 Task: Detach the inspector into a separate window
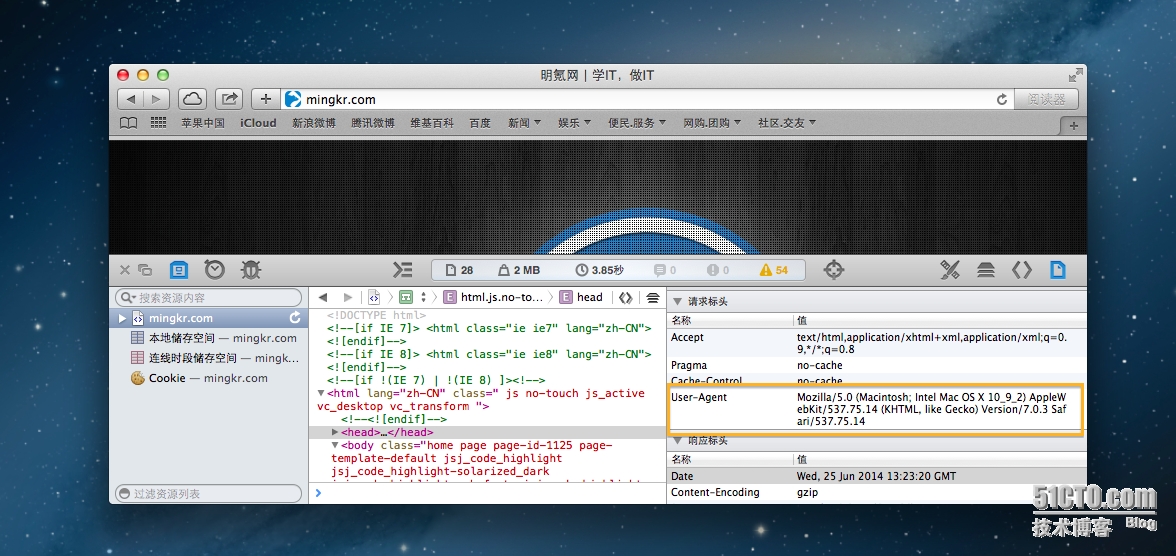point(145,270)
